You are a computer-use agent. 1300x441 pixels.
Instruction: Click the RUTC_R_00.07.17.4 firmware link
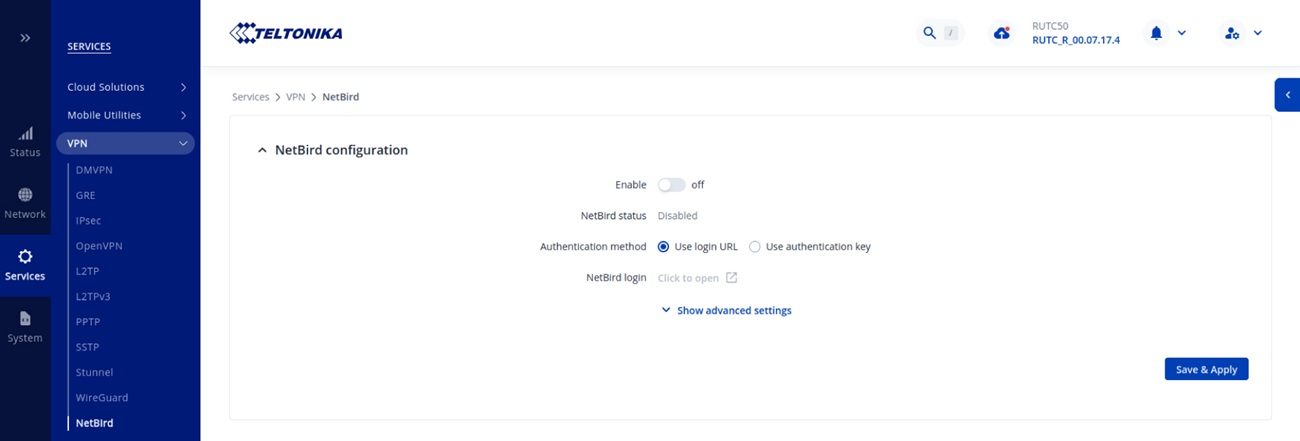[x=1075, y=40]
